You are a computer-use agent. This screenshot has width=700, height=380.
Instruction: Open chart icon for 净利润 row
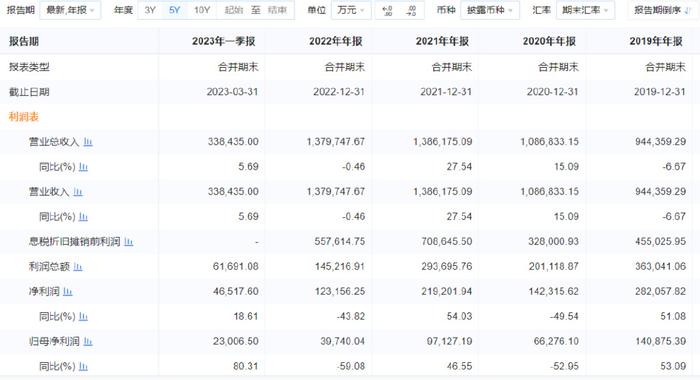(68, 292)
